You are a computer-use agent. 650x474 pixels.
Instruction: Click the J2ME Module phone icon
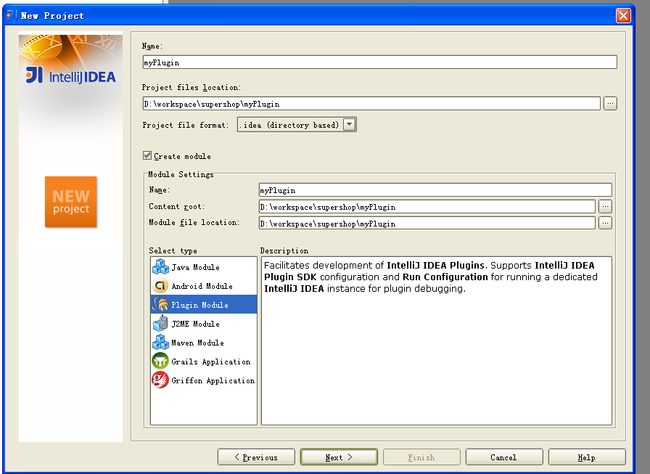160,323
